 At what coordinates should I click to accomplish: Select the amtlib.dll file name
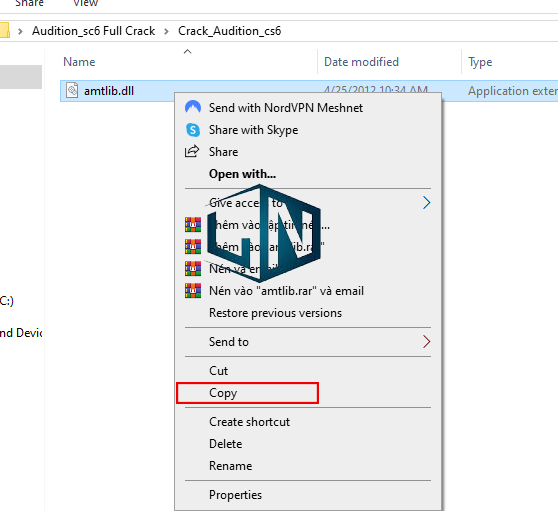pyautogui.click(x=109, y=91)
